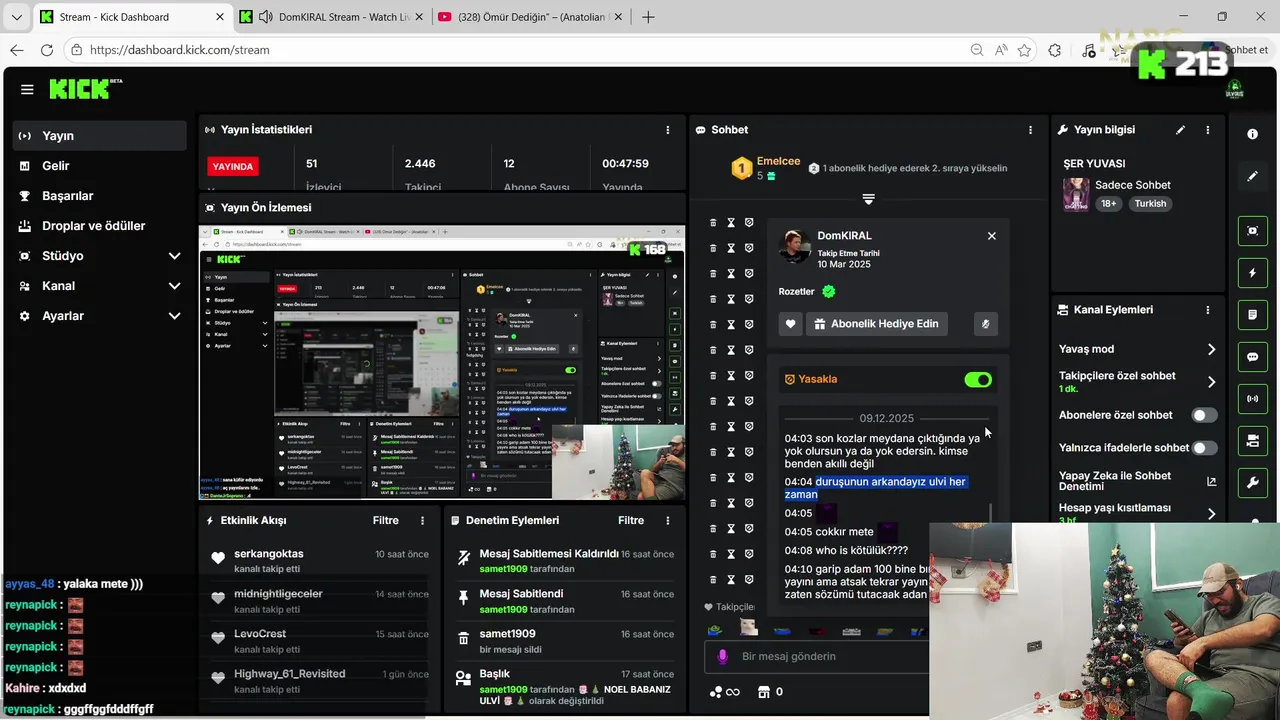The image size is (1280, 720).
Task: Click the 18+ tag under Sadece Sohbet
Action: 1109,203
